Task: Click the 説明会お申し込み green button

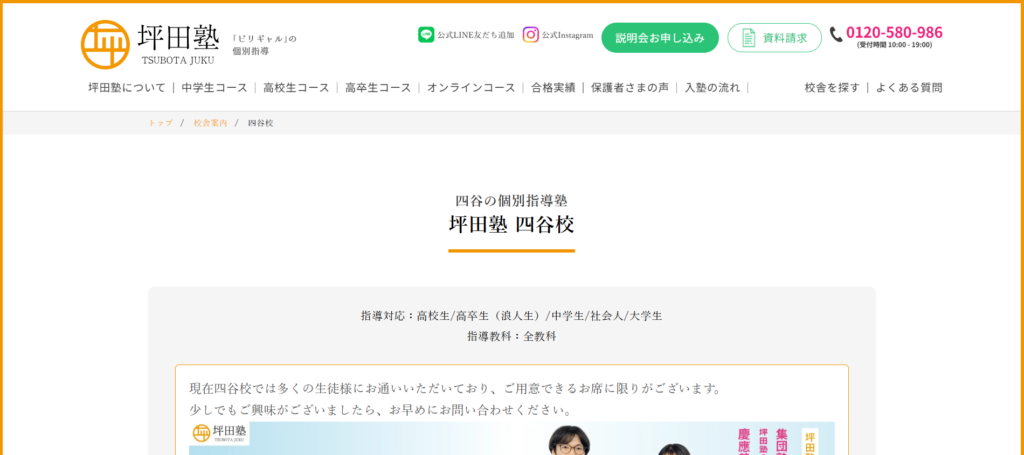Action: tap(660, 38)
